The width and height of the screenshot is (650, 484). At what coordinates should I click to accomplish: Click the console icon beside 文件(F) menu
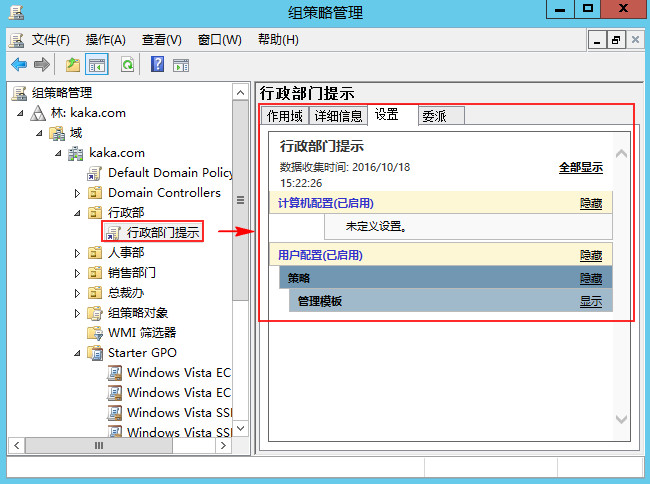pos(17,40)
